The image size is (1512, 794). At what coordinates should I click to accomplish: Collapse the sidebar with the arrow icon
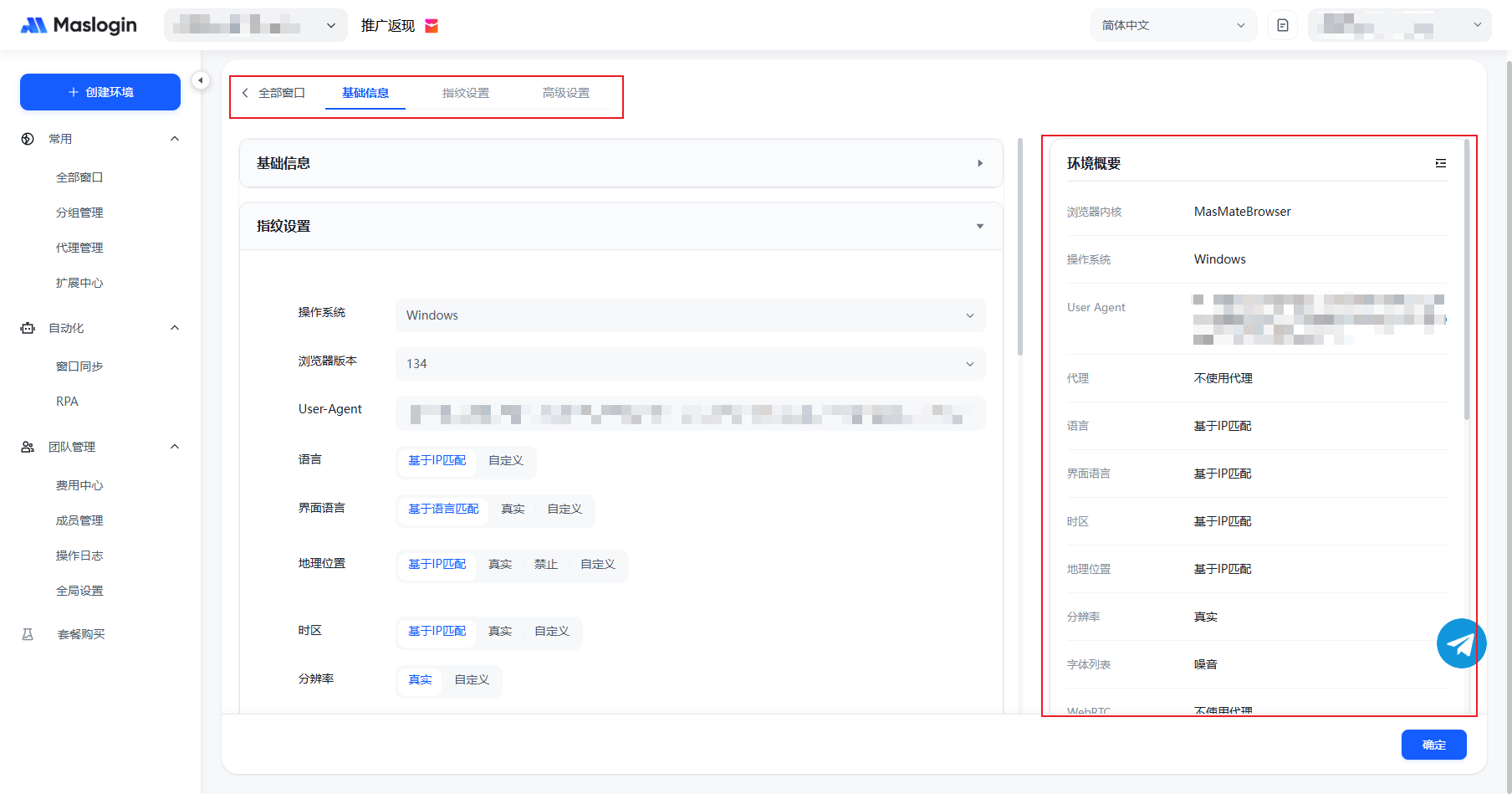coord(201,80)
